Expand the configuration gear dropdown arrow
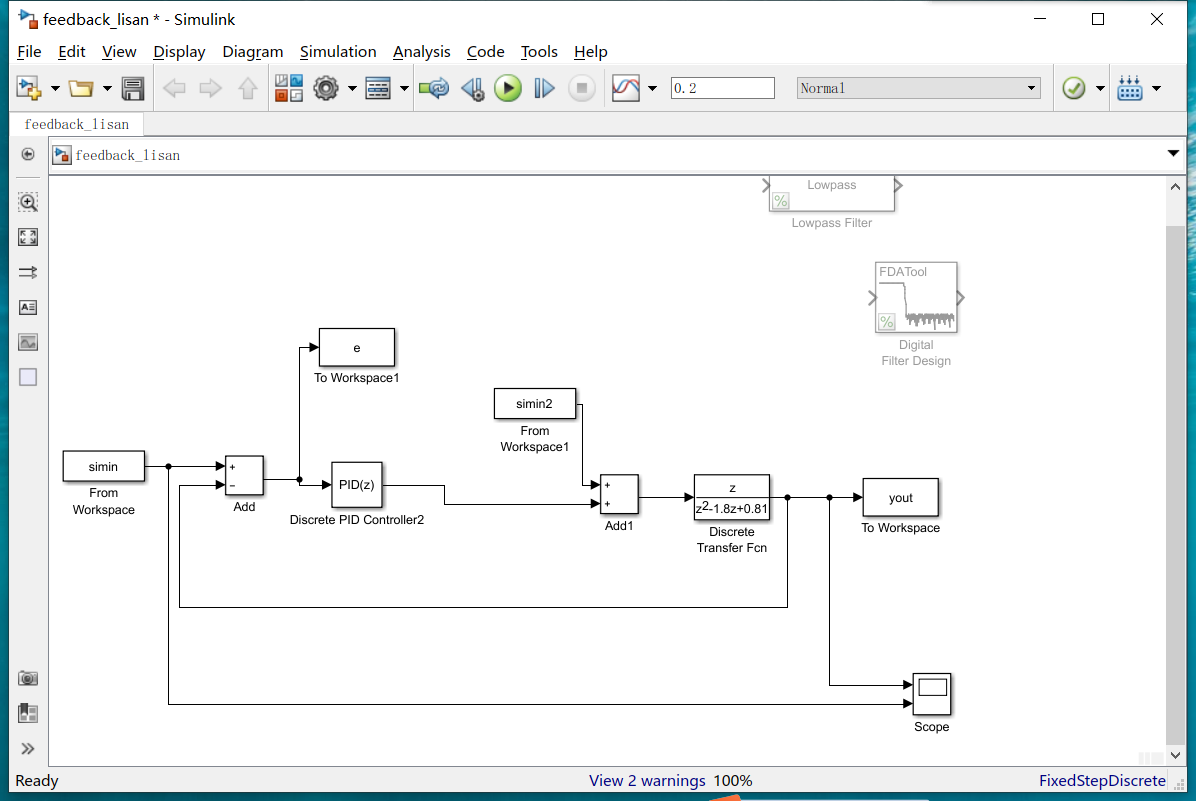 tap(352, 88)
